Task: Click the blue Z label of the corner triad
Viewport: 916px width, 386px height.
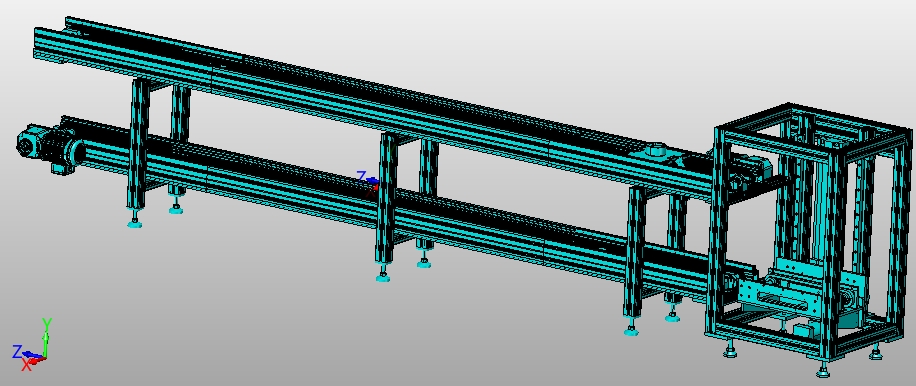Action: 17,351
